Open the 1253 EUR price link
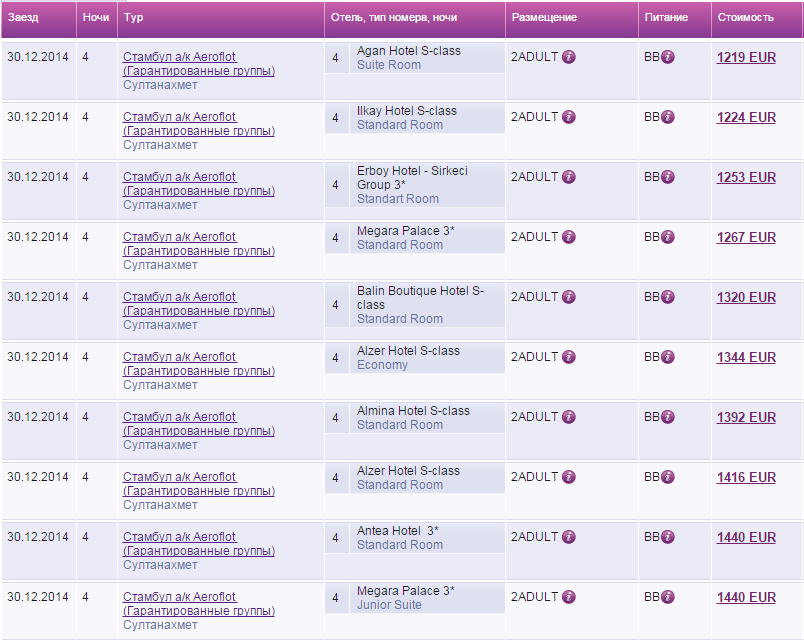Screen dimensions: 804x642 pos(745,178)
